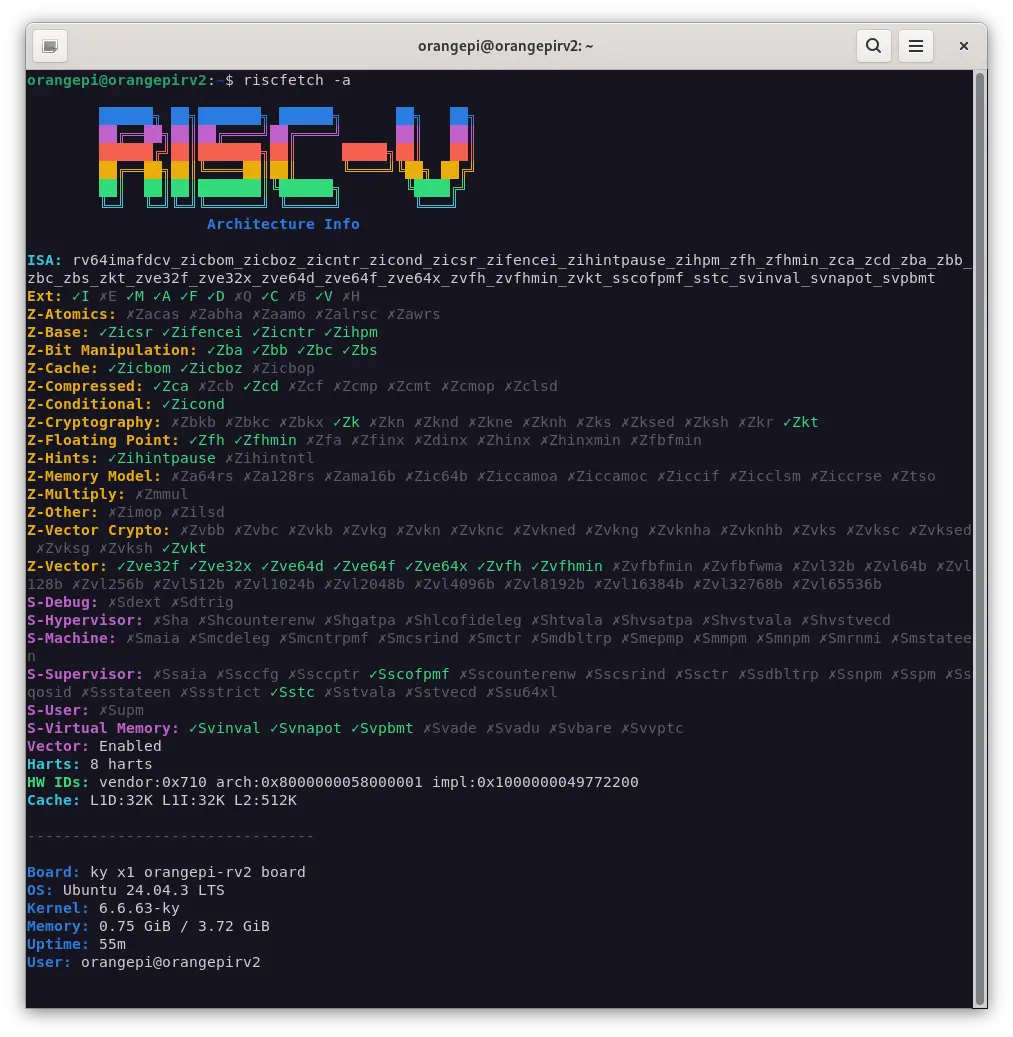The height and width of the screenshot is (1037, 1013).
Task: Click the ✓Sscofpmf supervisor entry
Action: click(409, 674)
